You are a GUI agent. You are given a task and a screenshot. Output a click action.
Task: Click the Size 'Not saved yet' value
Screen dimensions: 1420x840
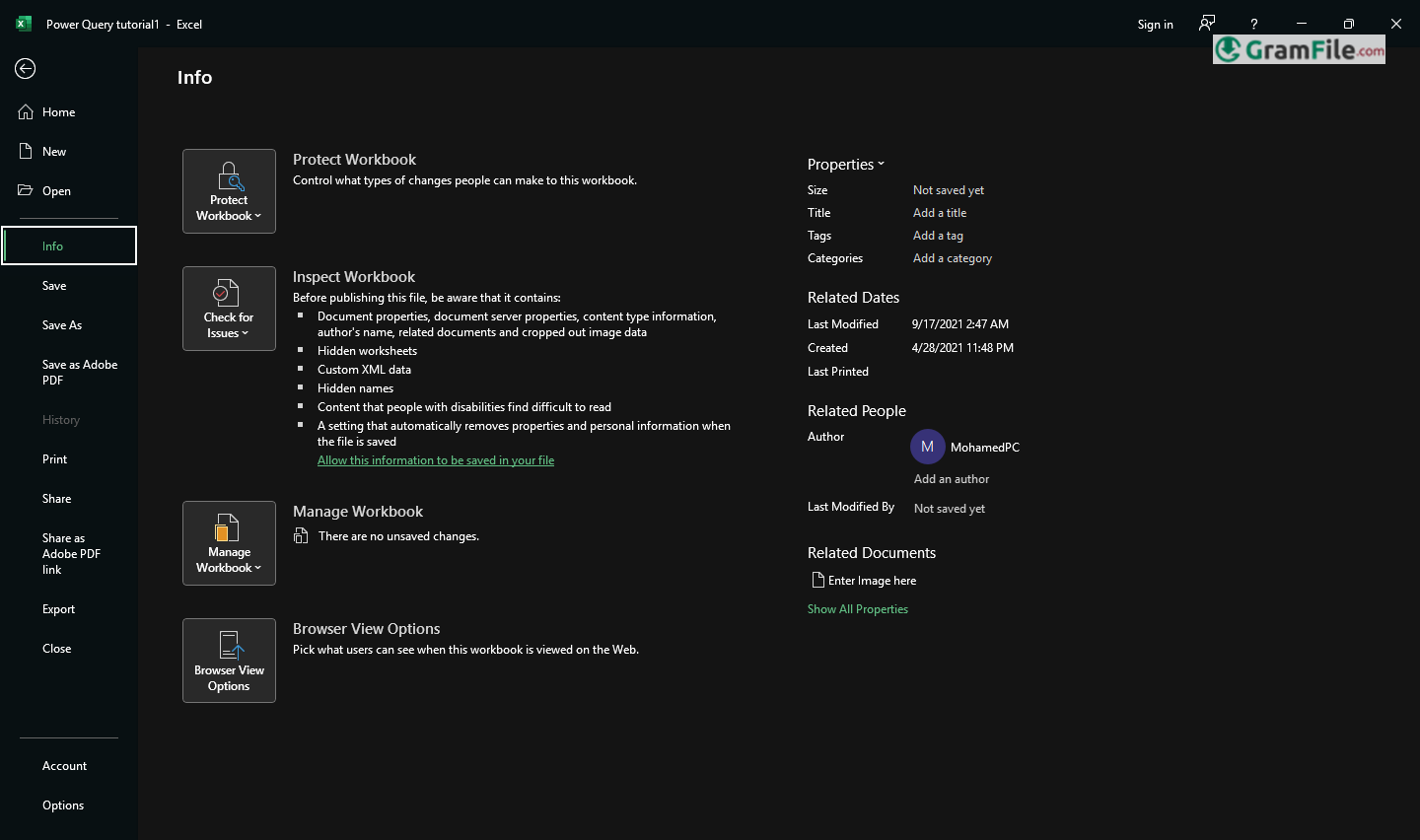click(949, 190)
